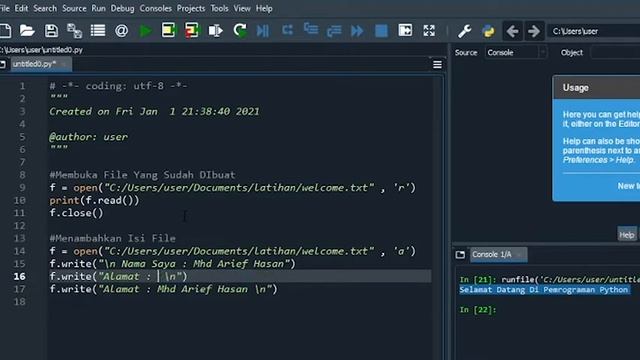
Task: Go back with the left arrow icon
Action: (x=513, y=31)
